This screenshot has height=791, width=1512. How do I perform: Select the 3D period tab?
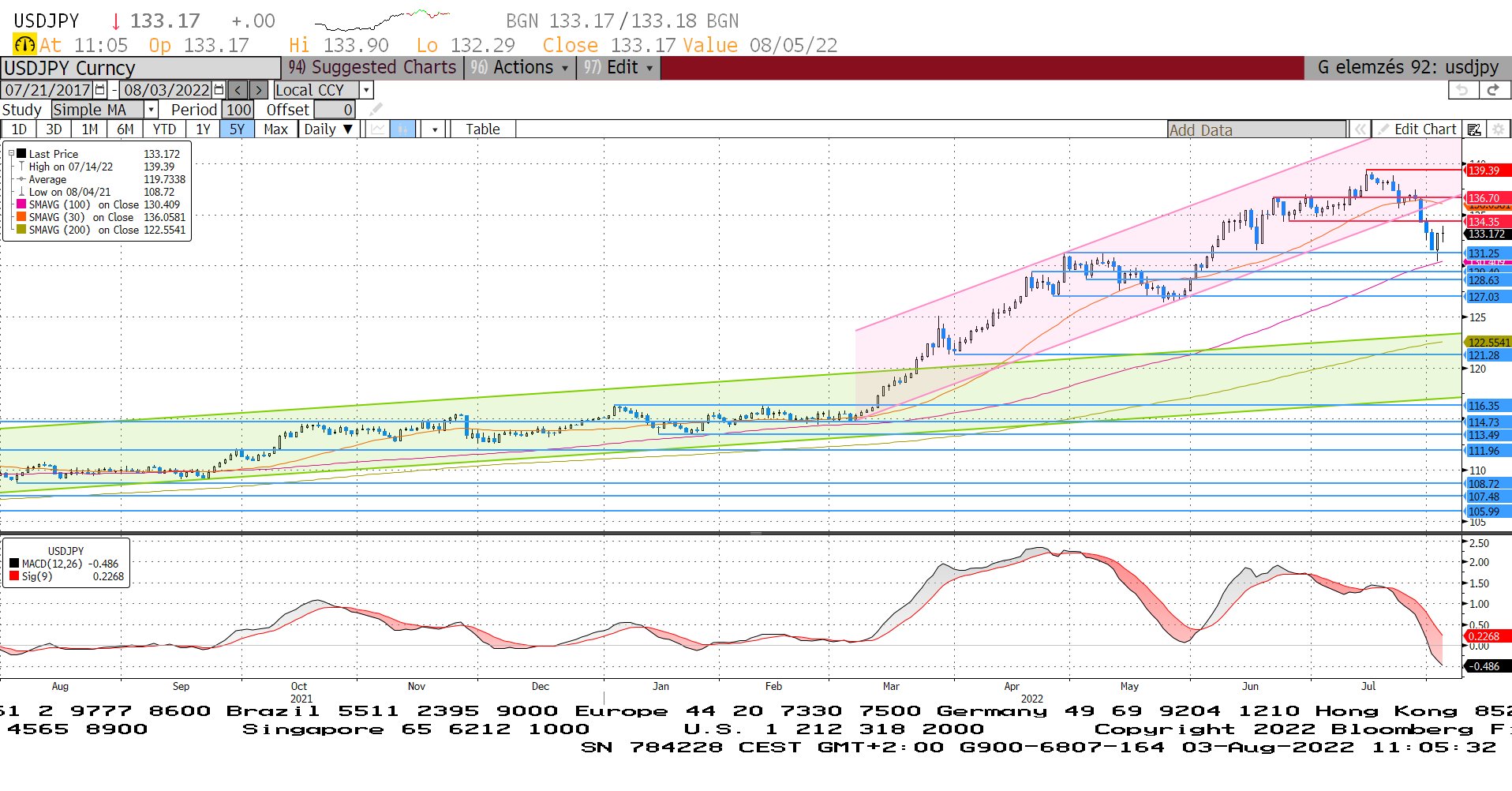tap(54, 129)
